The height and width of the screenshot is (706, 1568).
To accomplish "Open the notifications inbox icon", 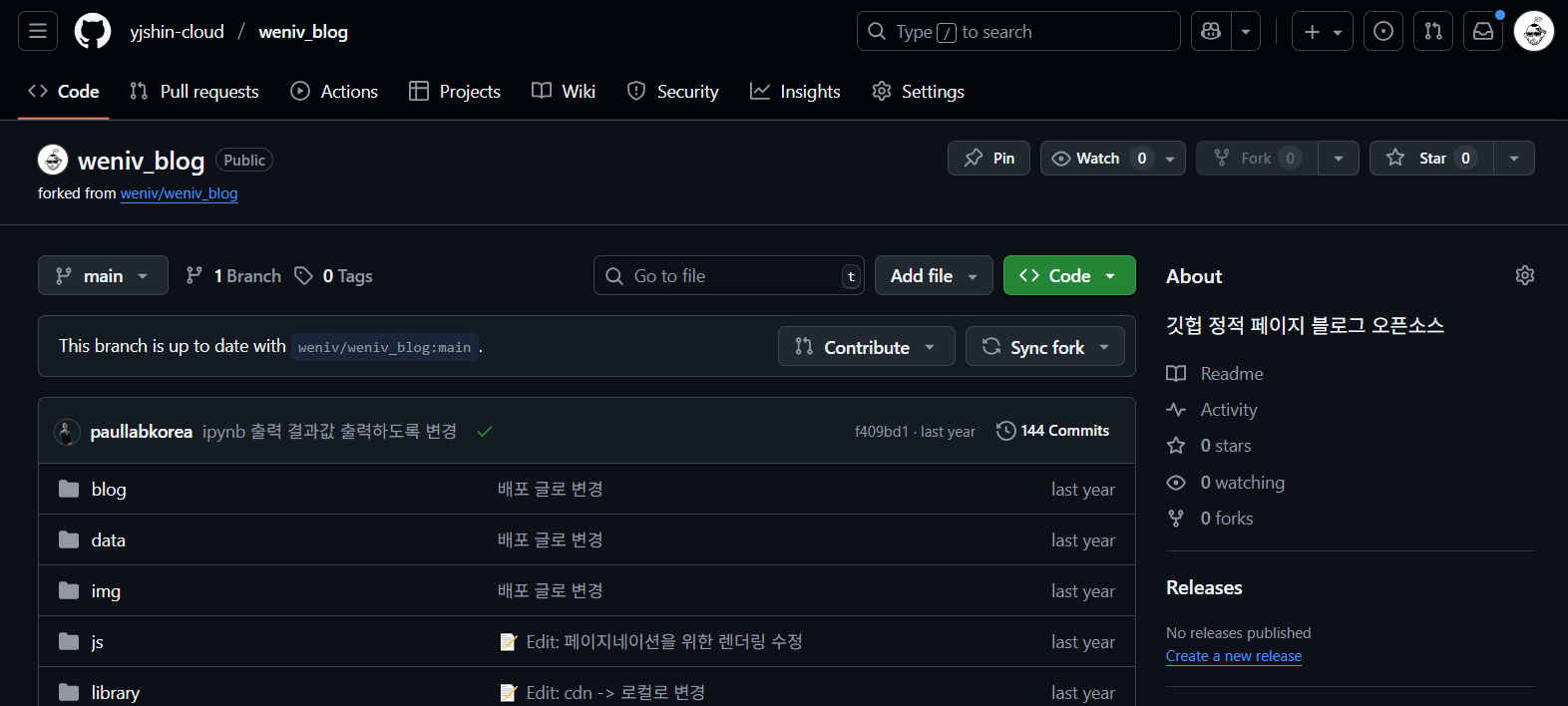I will click(1483, 31).
